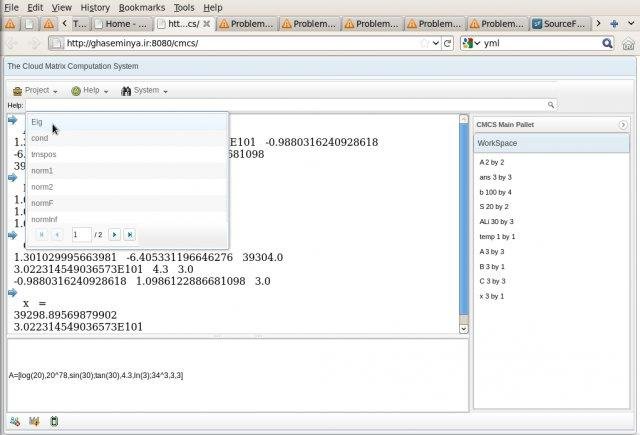Select variable S 20 by 2
Screen dimensions: 640x435
(x=494, y=207)
